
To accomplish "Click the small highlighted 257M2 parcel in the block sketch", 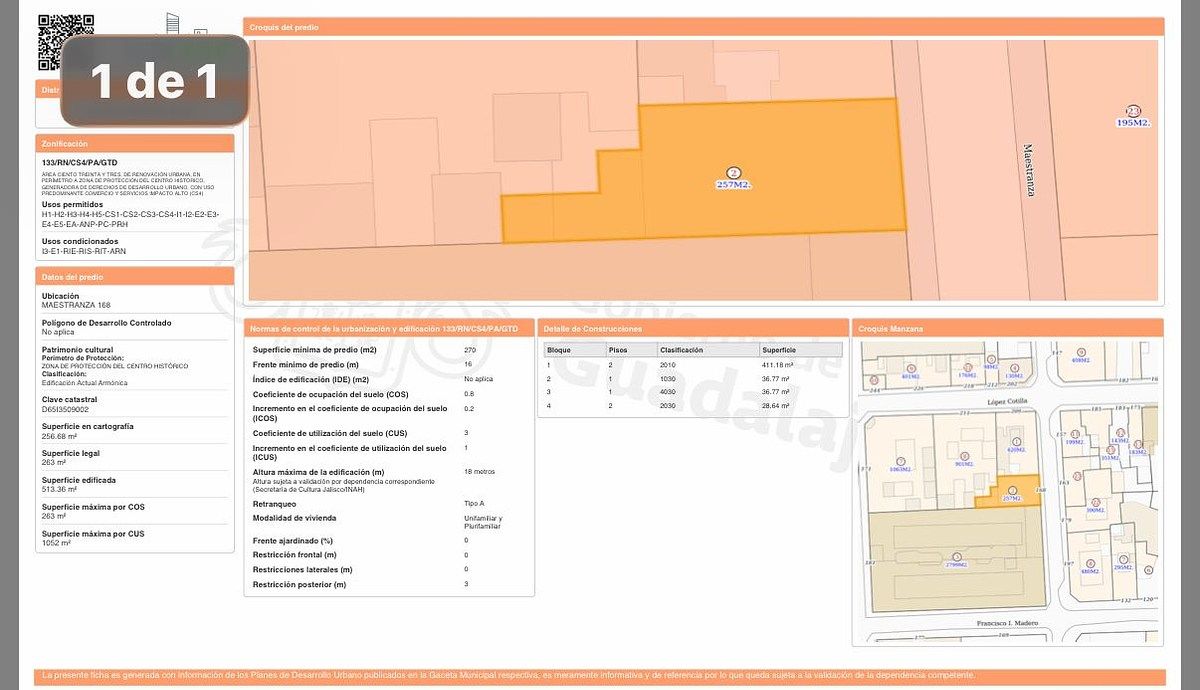I will coord(1012,494).
